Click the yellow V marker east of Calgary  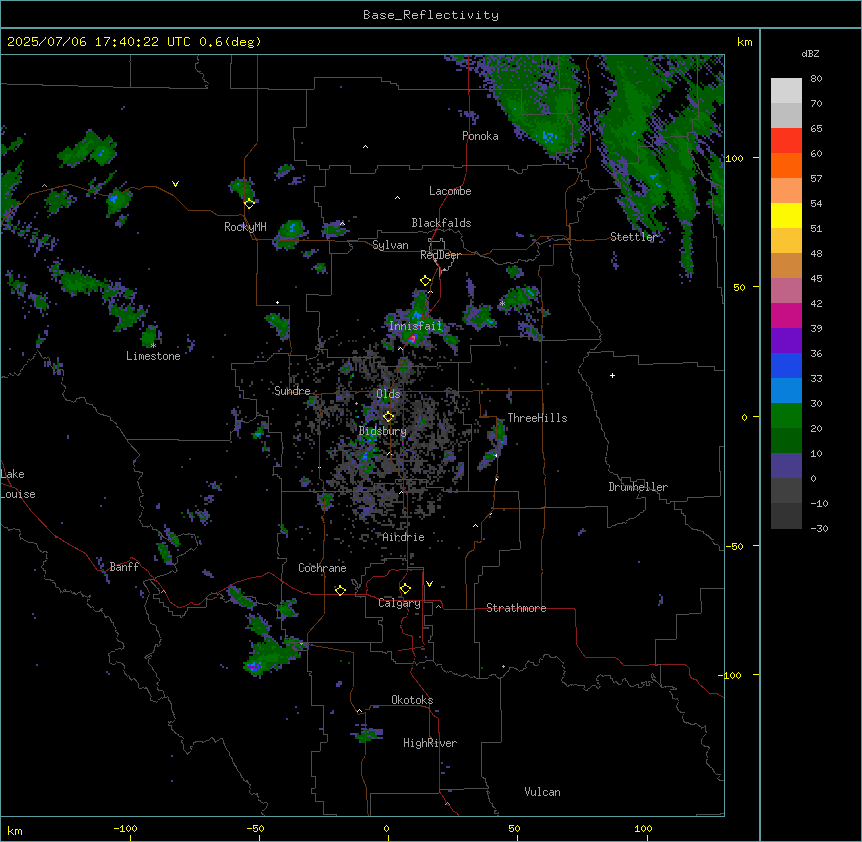click(429, 584)
